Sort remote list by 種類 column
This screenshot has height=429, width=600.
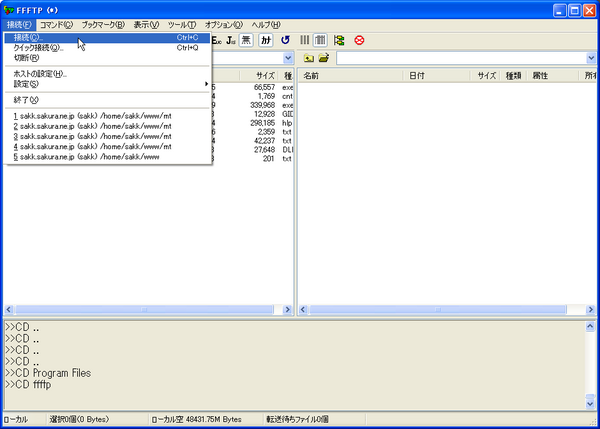click(514, 76)
